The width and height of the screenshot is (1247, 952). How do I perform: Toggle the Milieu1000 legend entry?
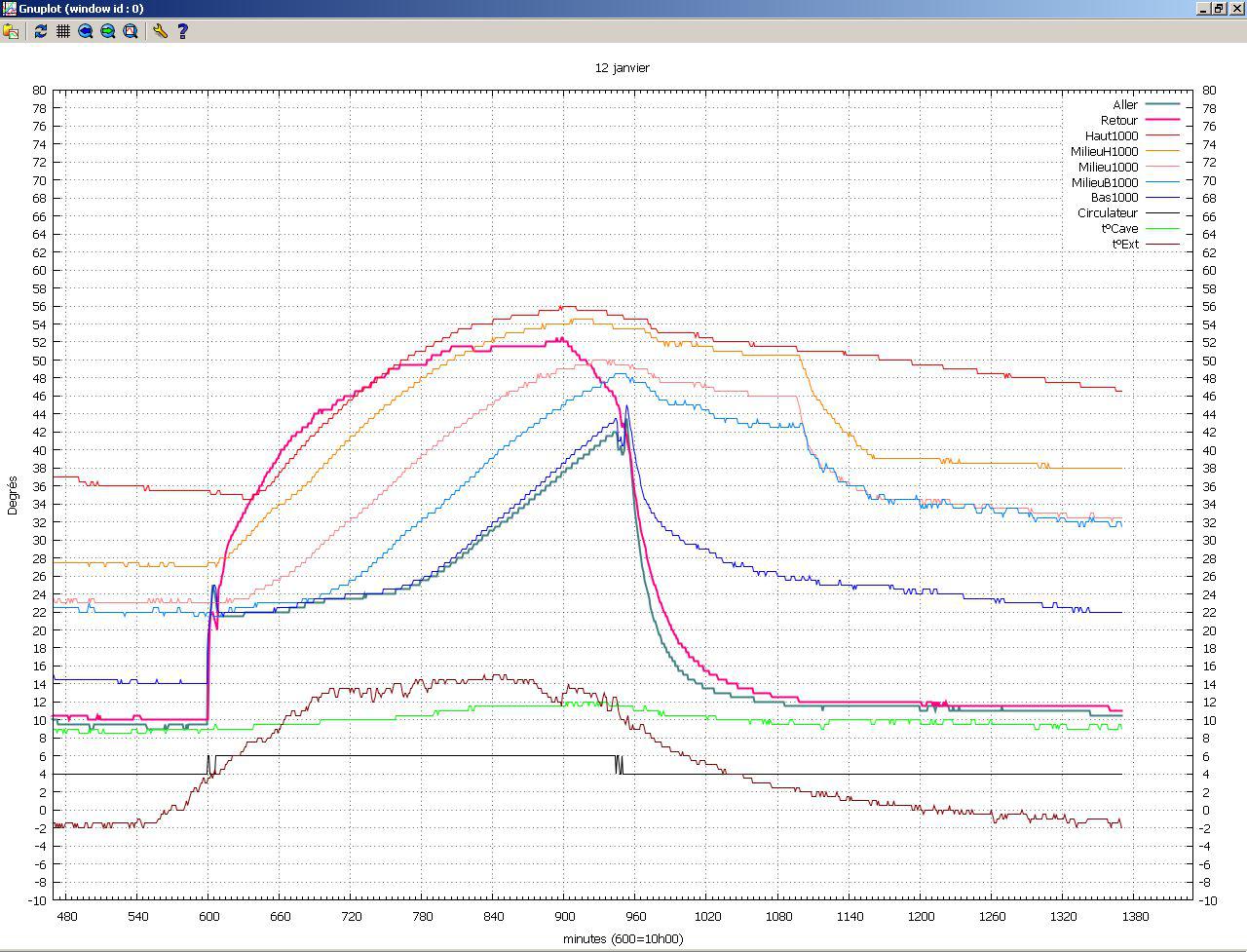pyautogui.click(x=1129, y=167)
